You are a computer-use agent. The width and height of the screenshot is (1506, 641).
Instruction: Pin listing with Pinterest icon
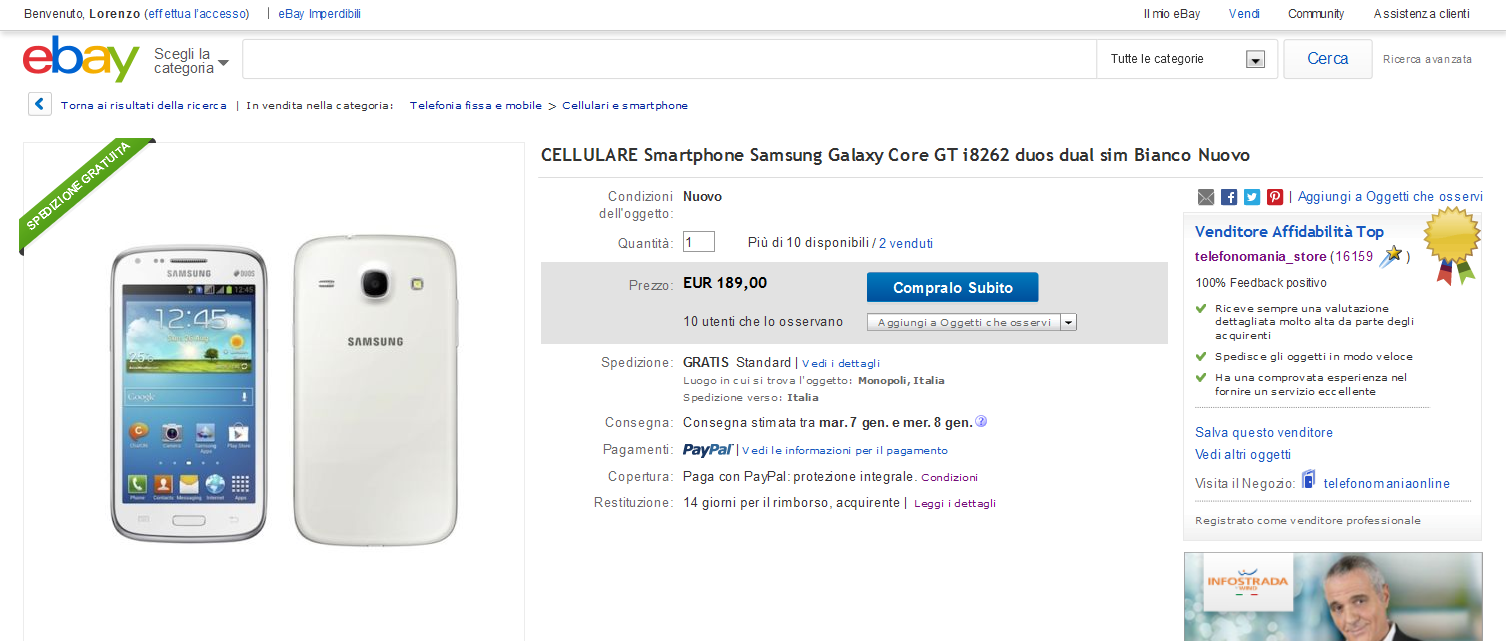click(1275, 197)
